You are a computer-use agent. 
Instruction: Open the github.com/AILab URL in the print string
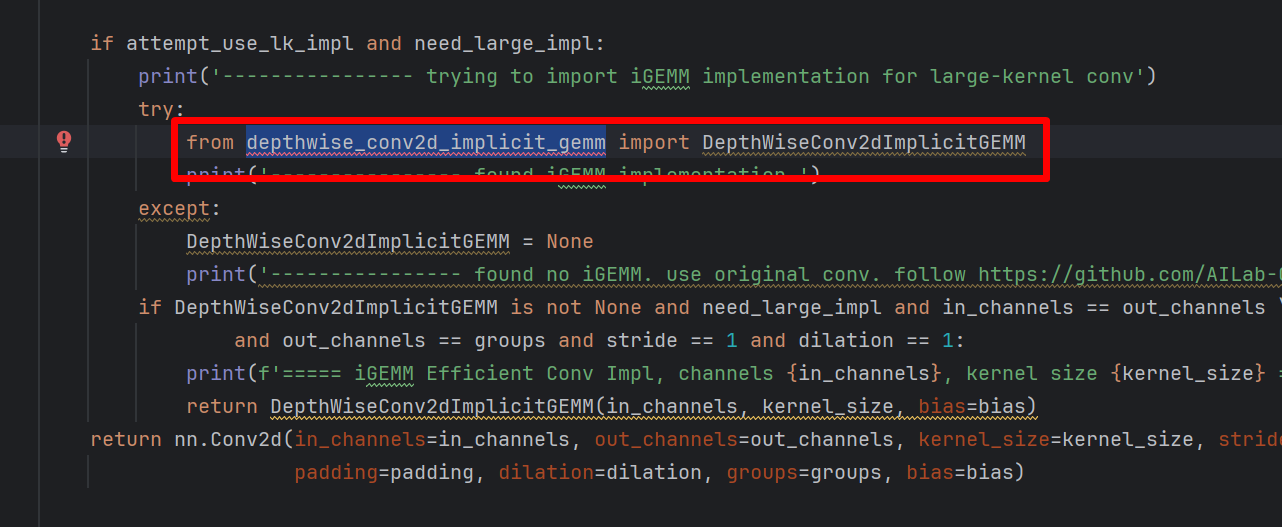click(1129, 274)
